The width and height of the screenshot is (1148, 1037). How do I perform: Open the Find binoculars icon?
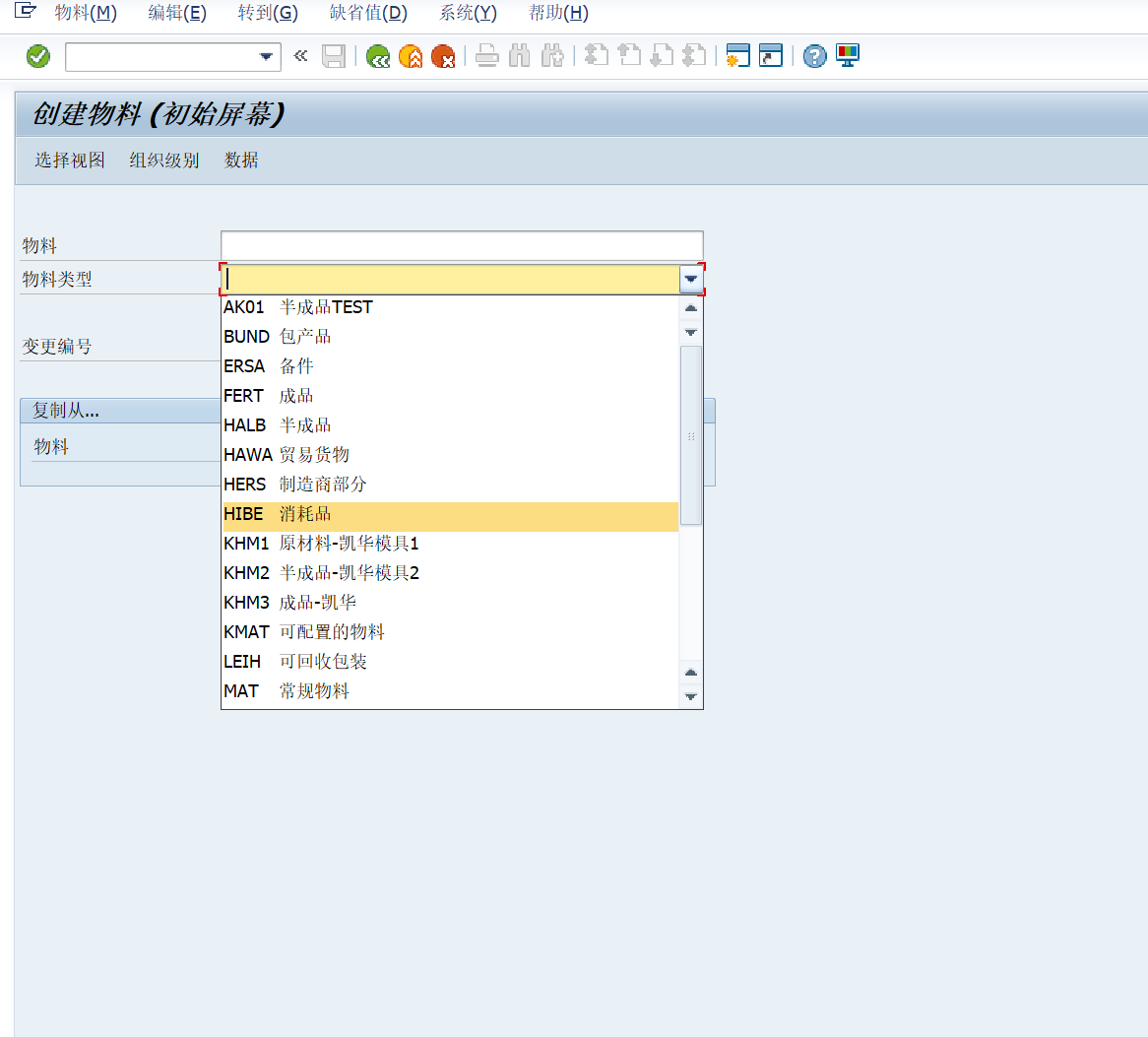coord(519,56)
